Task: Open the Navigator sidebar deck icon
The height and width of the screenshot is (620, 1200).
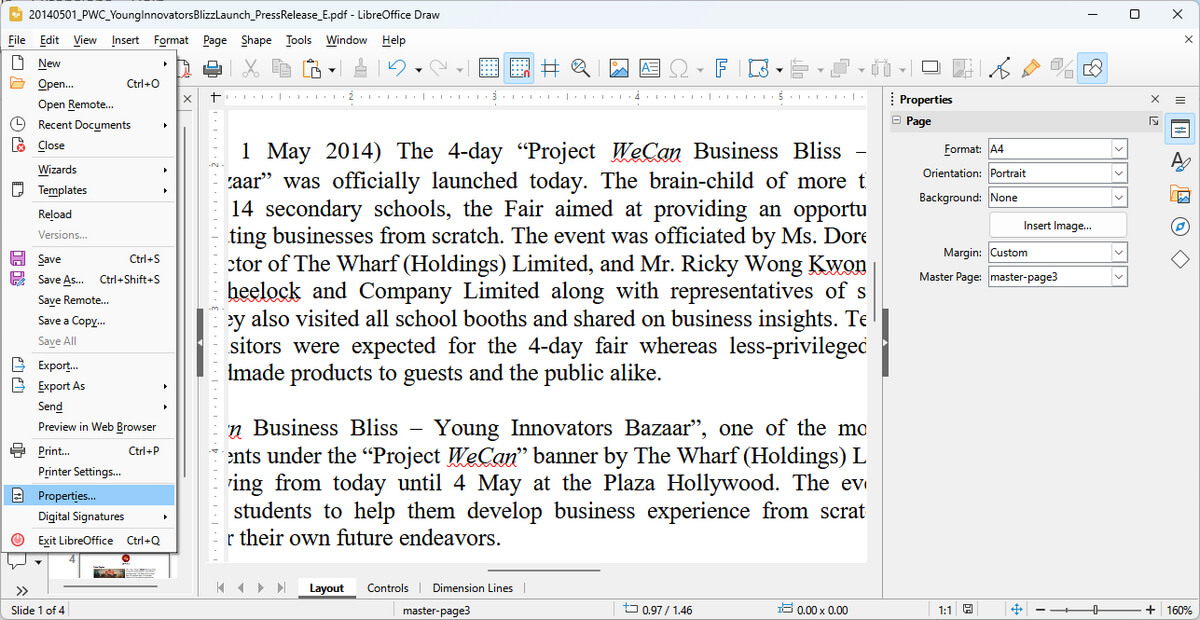Action: click(1180, 227)
